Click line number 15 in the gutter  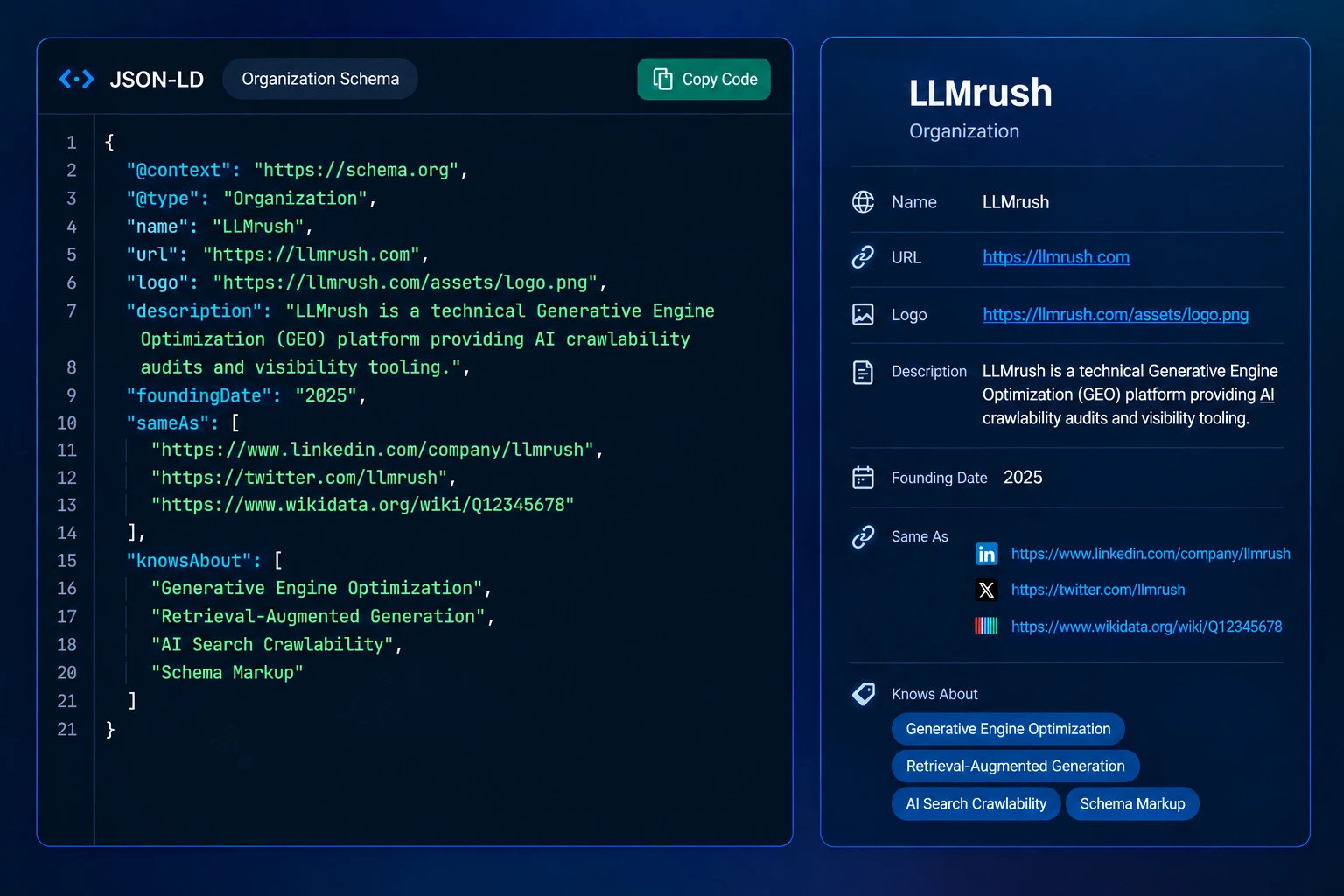pos(66,561)
